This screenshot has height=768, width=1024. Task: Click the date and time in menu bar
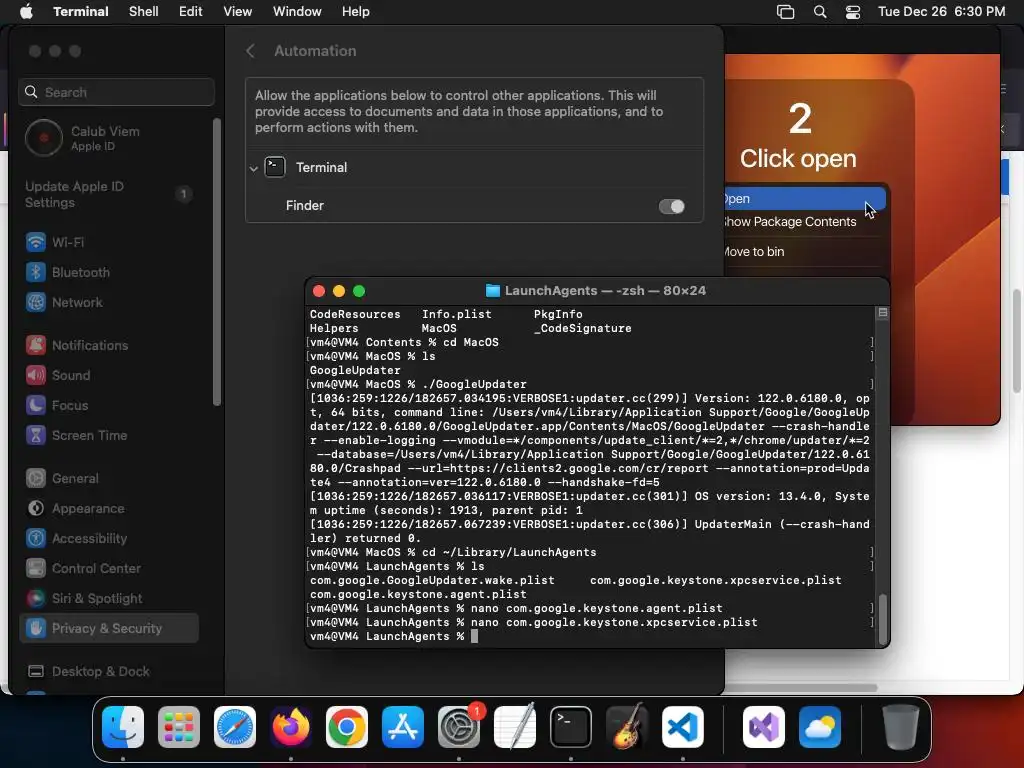[941, 11]
